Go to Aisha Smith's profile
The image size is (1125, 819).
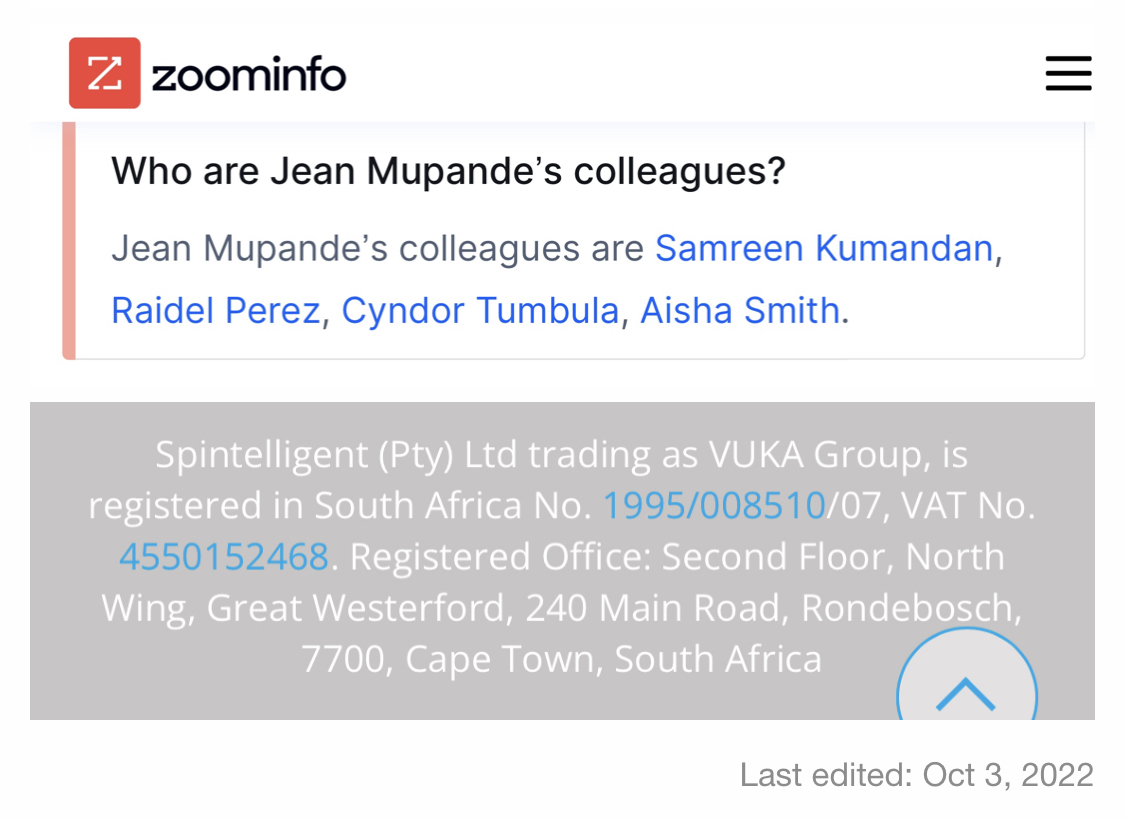click(739, 310)
